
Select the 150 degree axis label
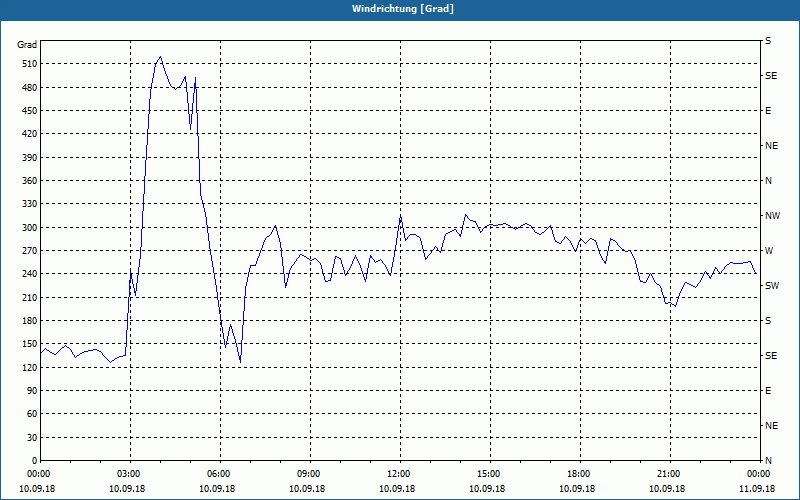[30, 344]
